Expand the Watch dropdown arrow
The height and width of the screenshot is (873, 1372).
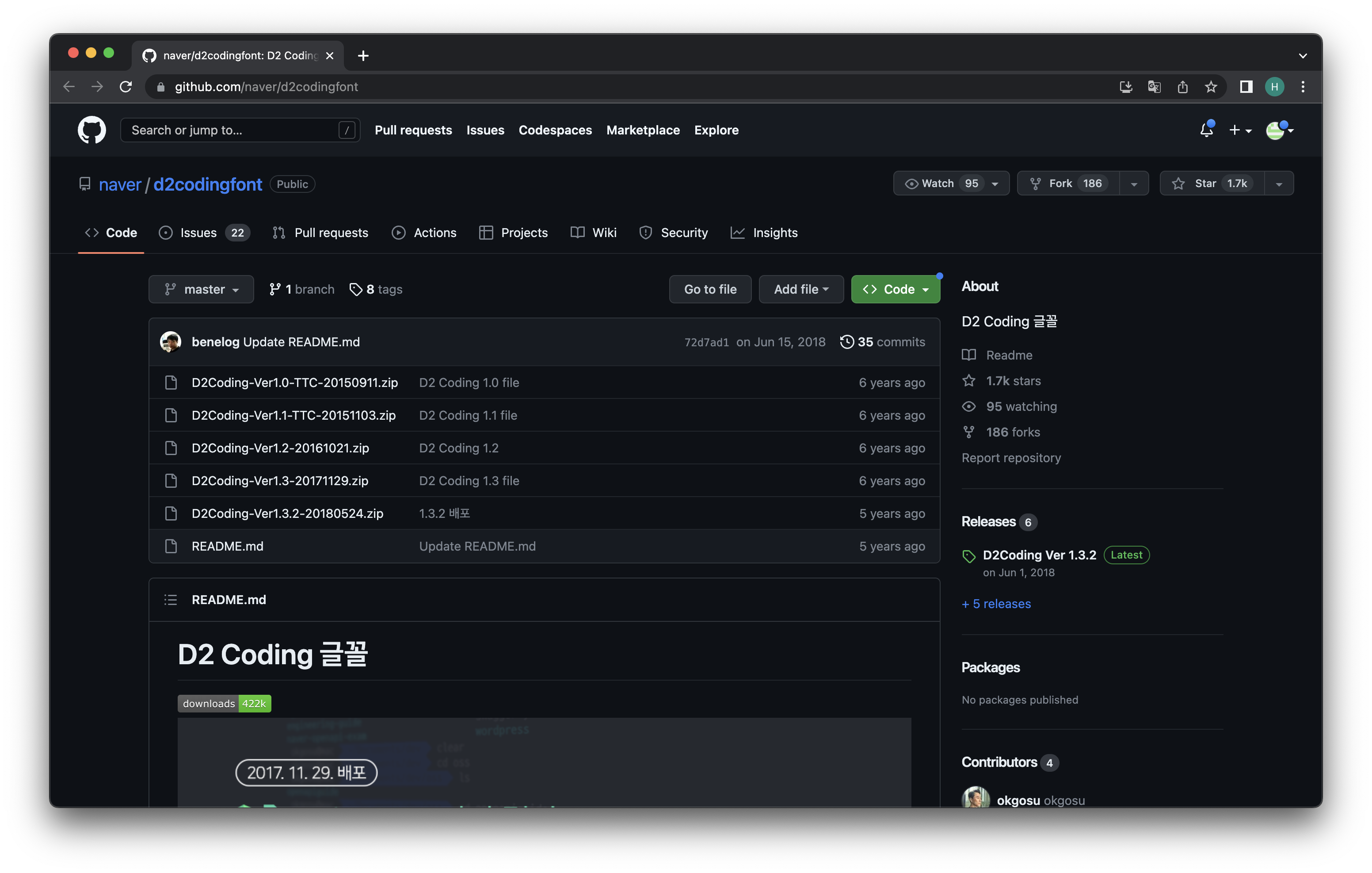995,184
